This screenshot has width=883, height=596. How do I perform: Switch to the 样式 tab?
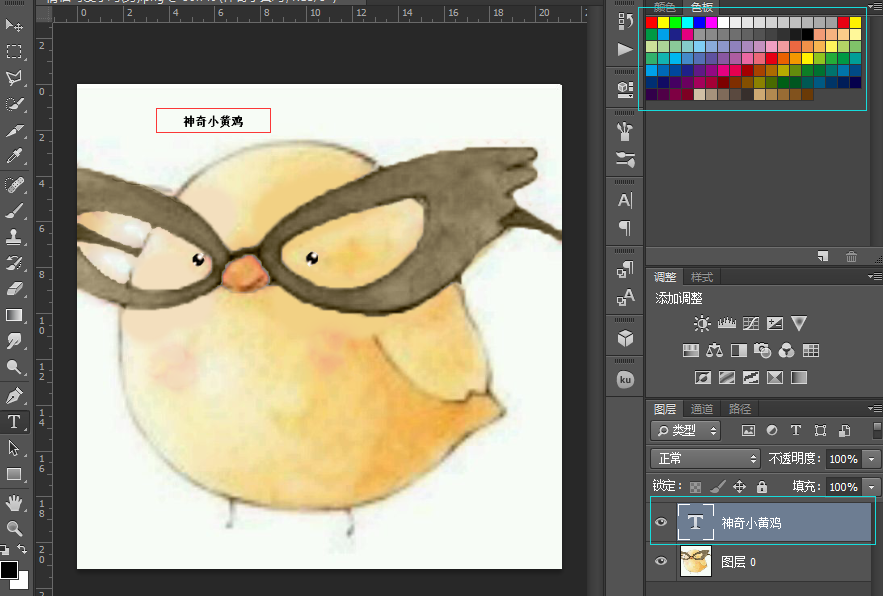point(702,277)
